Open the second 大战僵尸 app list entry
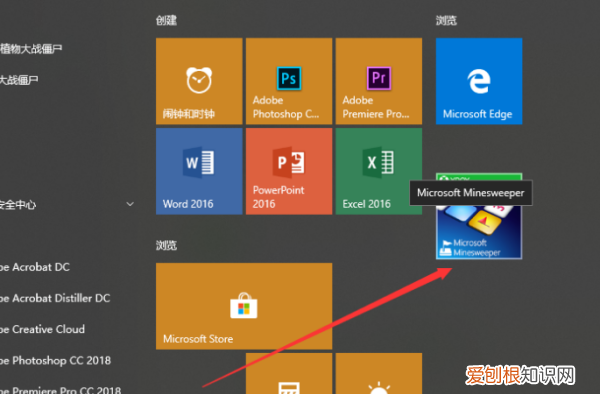 click(19, 80)
